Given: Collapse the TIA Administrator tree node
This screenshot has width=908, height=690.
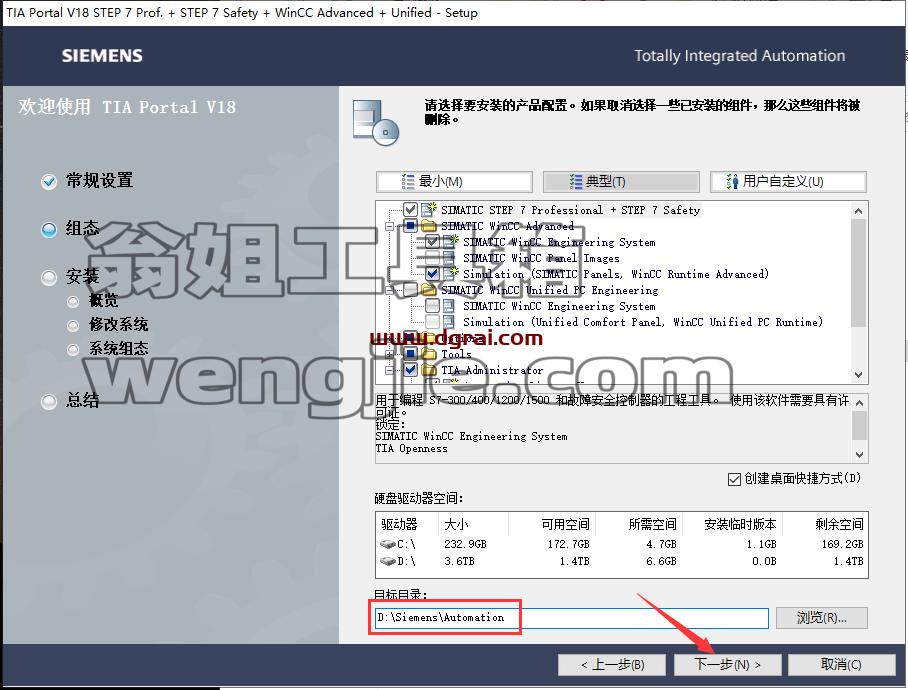Looking at the screenshot, I should pyautogui.click(x=390, y=369).
